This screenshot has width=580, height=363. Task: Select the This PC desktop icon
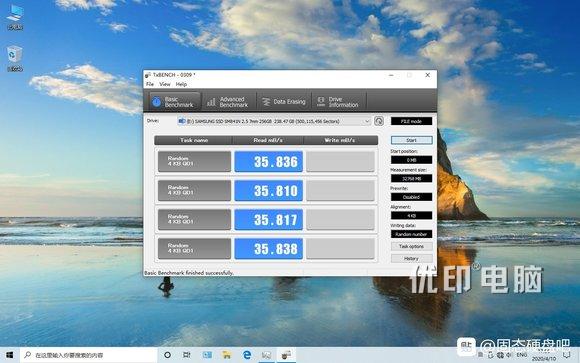[x=15, y=17]
